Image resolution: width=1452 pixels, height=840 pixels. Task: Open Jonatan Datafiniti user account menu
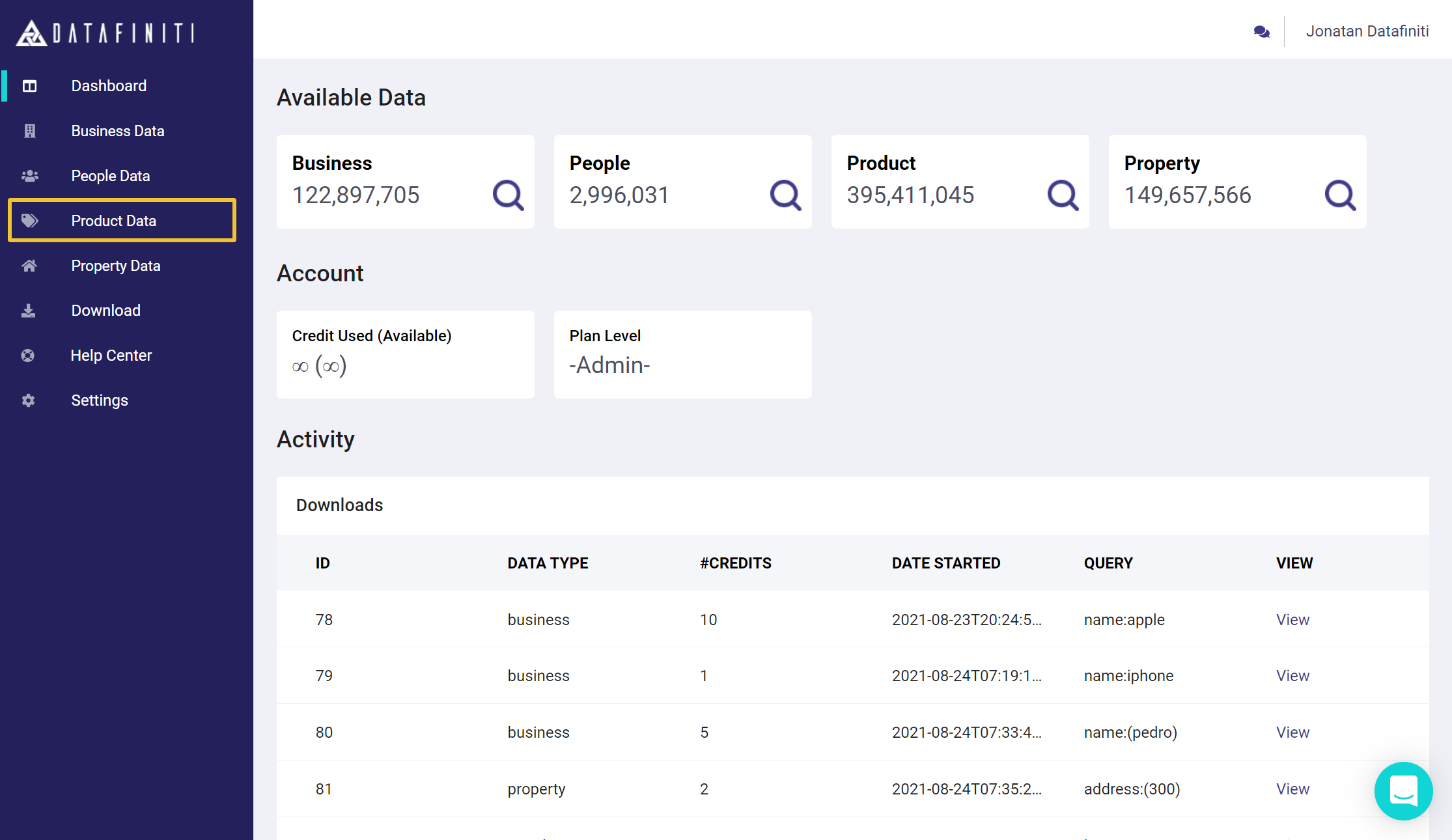tap(1367, 31)
